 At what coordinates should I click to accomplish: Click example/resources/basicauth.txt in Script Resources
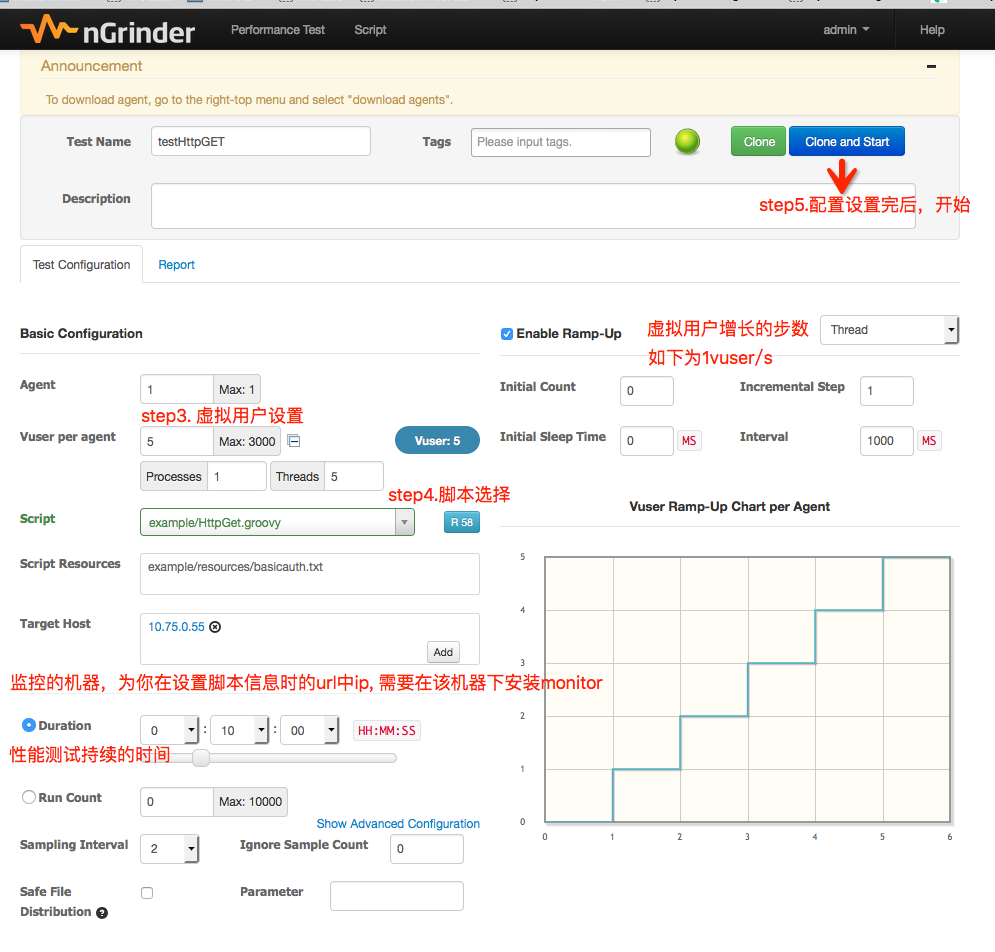[x=235, y=567]
